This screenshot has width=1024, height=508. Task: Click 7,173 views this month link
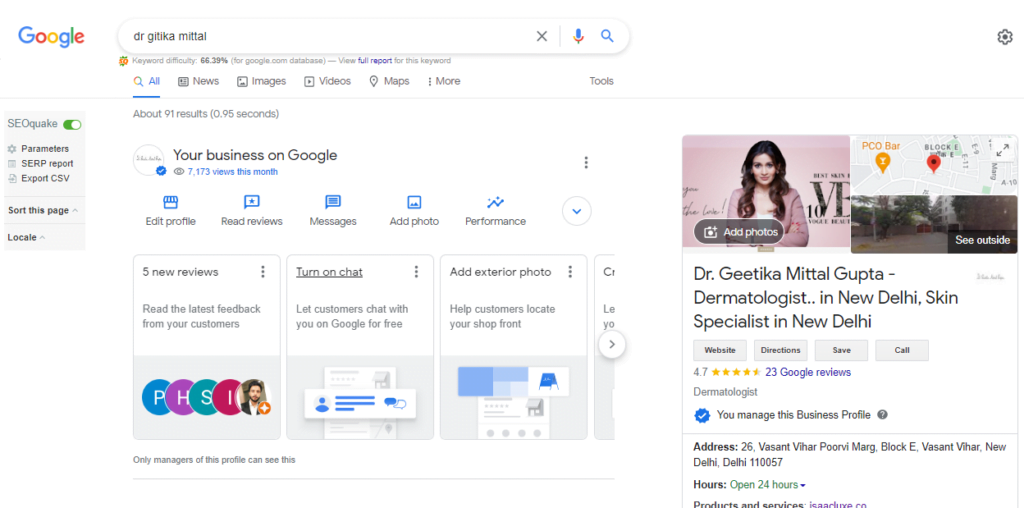click(x=232, y=172)
